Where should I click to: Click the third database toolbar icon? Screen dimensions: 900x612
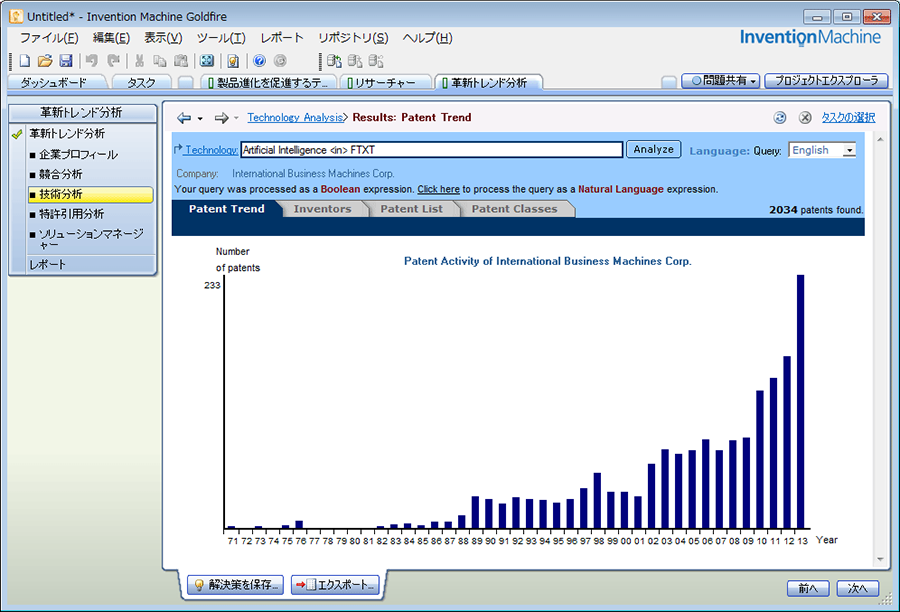point(376,61)
